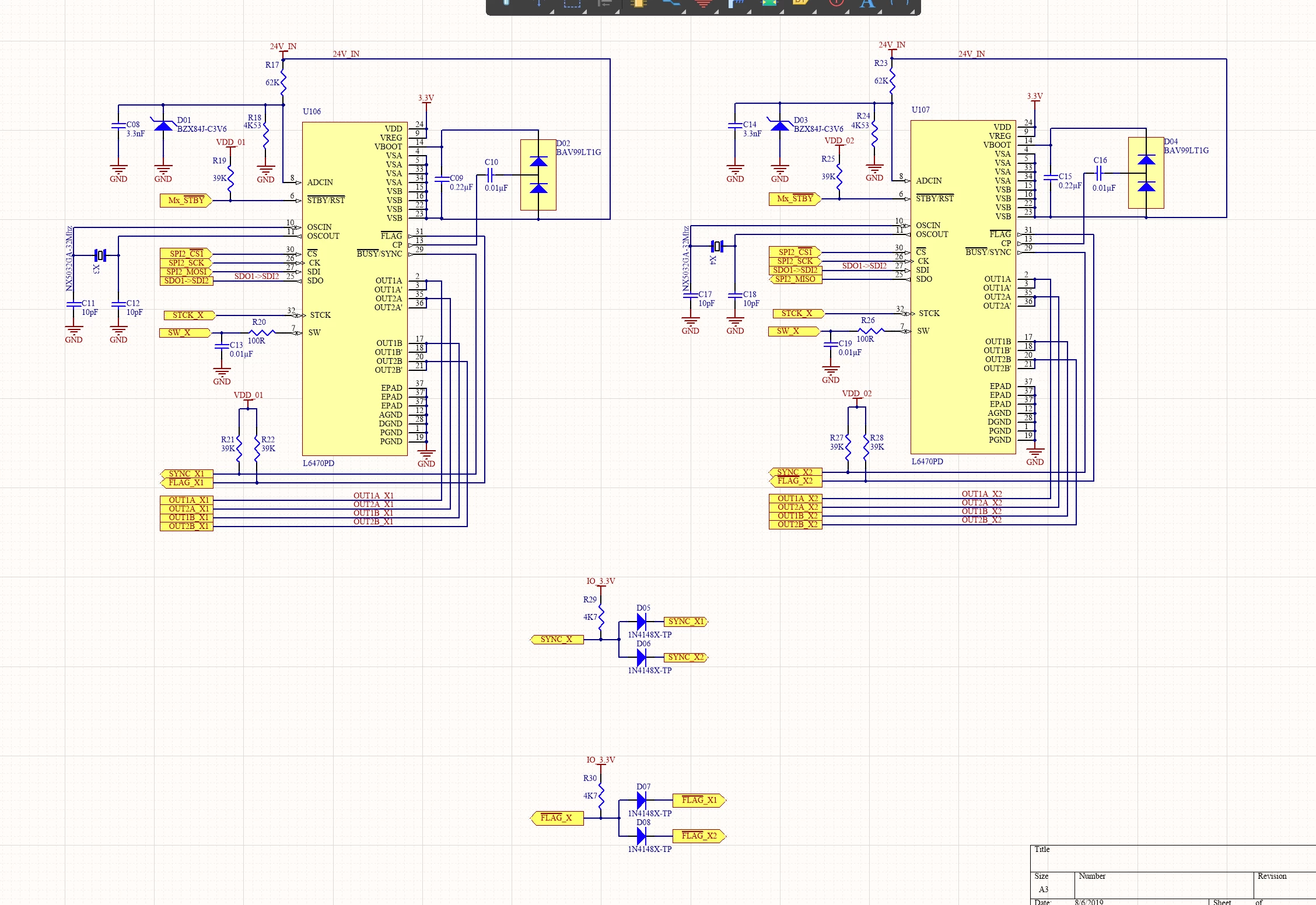Select the D02 BAV99LT1G diode symbol
This screenshot has height=905, width=1316.
[538, 174]
